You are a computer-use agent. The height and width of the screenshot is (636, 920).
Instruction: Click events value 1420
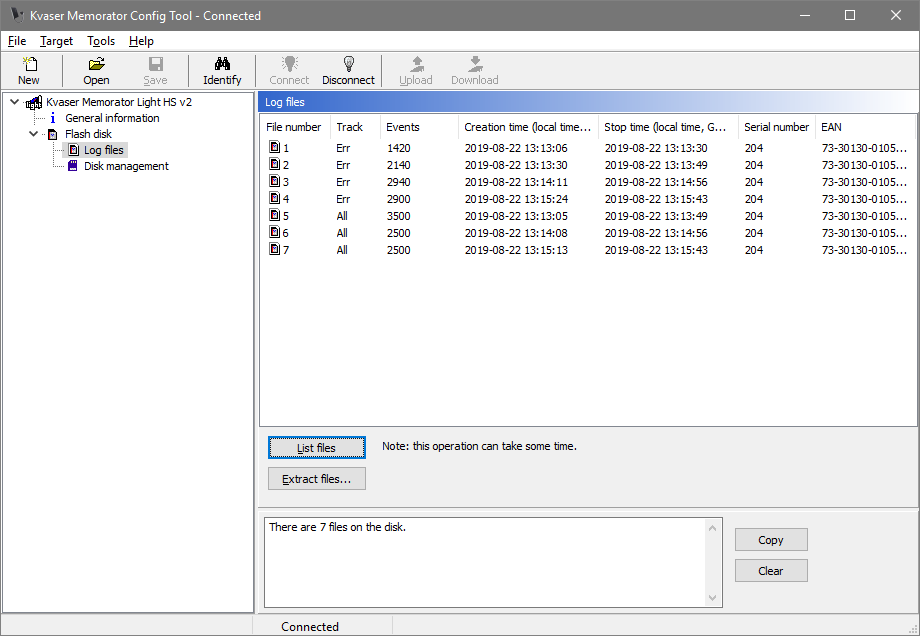(x=398, y=148)
